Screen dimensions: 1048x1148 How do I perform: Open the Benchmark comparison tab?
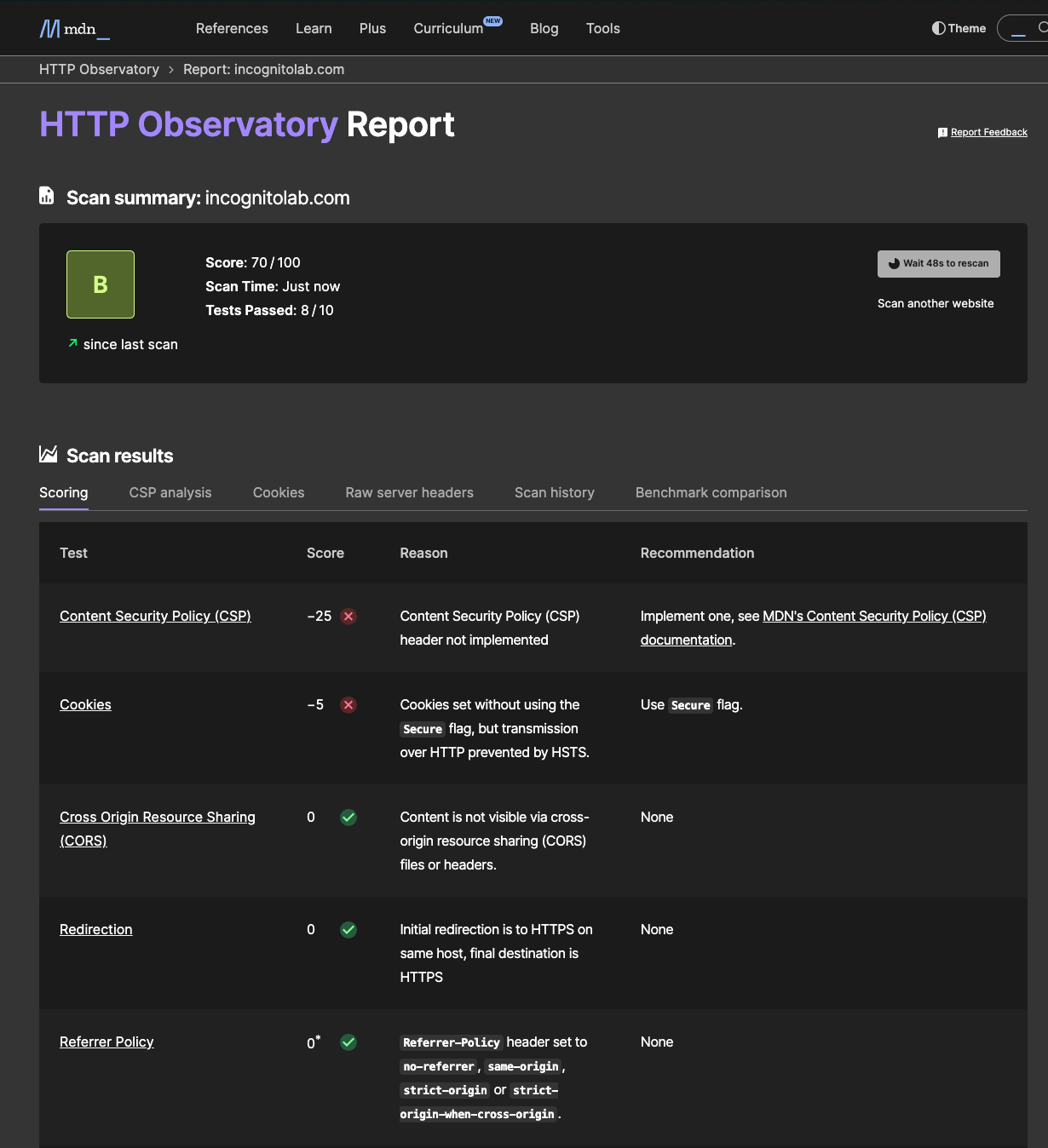tap(711, 492)
